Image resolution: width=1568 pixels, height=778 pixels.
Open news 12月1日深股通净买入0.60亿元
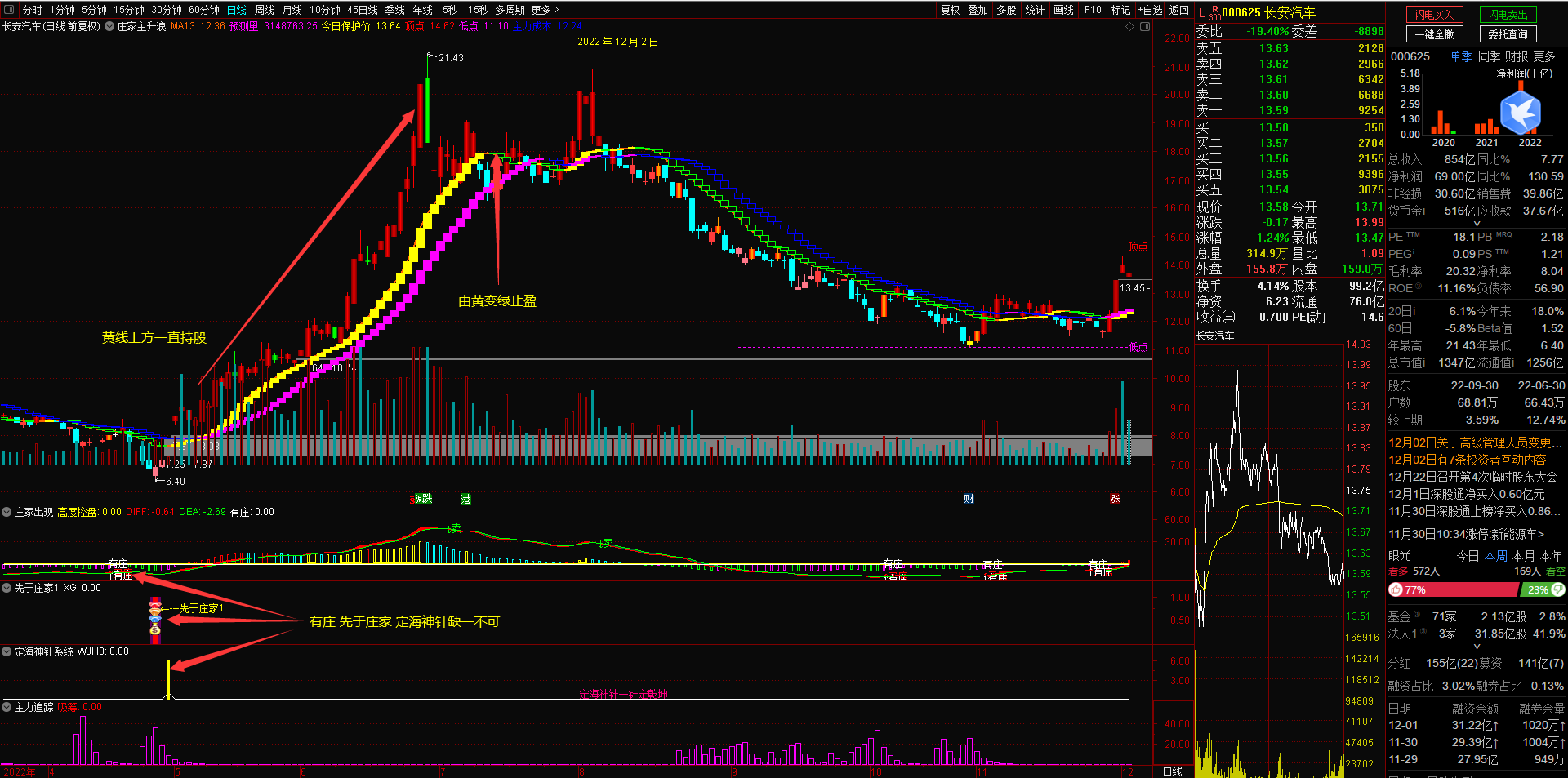[x=1467, y=494]
